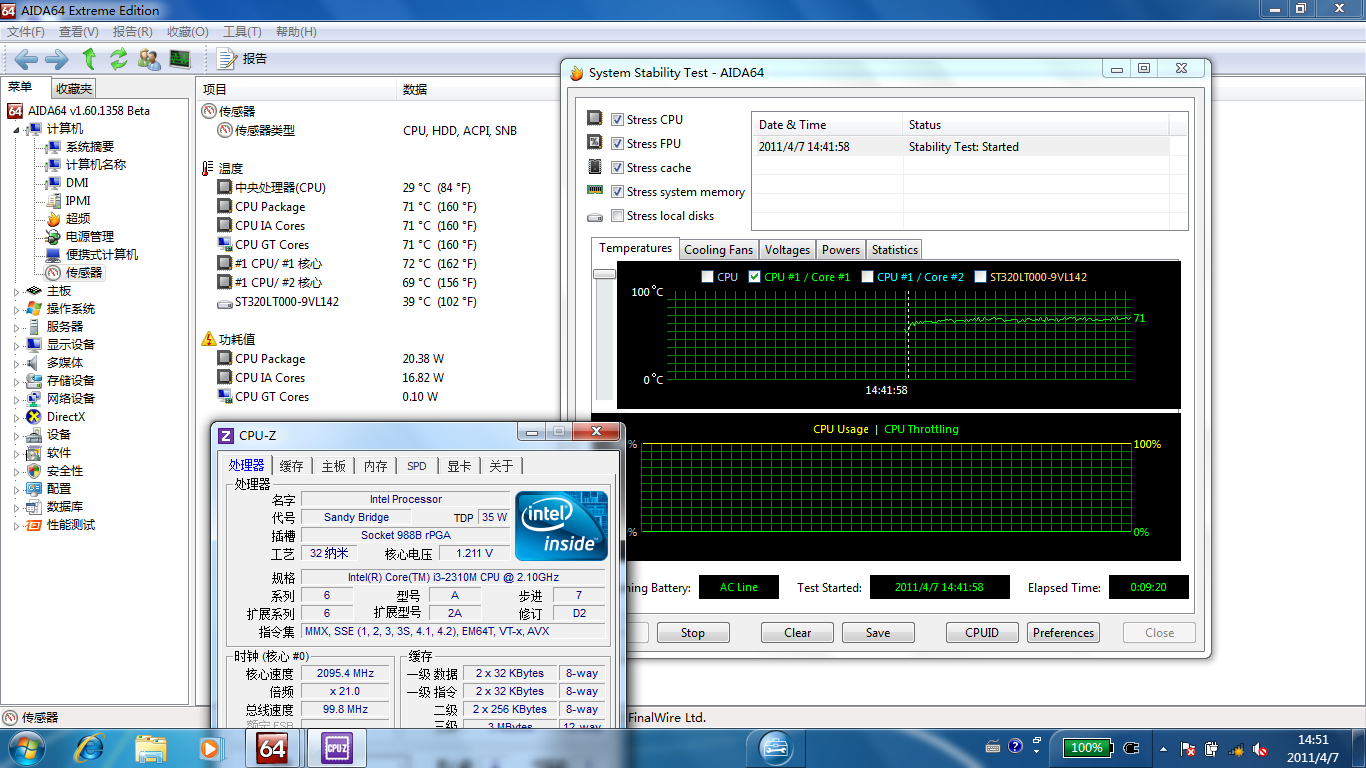Open the 帮助(H) menu

[295, 32]
